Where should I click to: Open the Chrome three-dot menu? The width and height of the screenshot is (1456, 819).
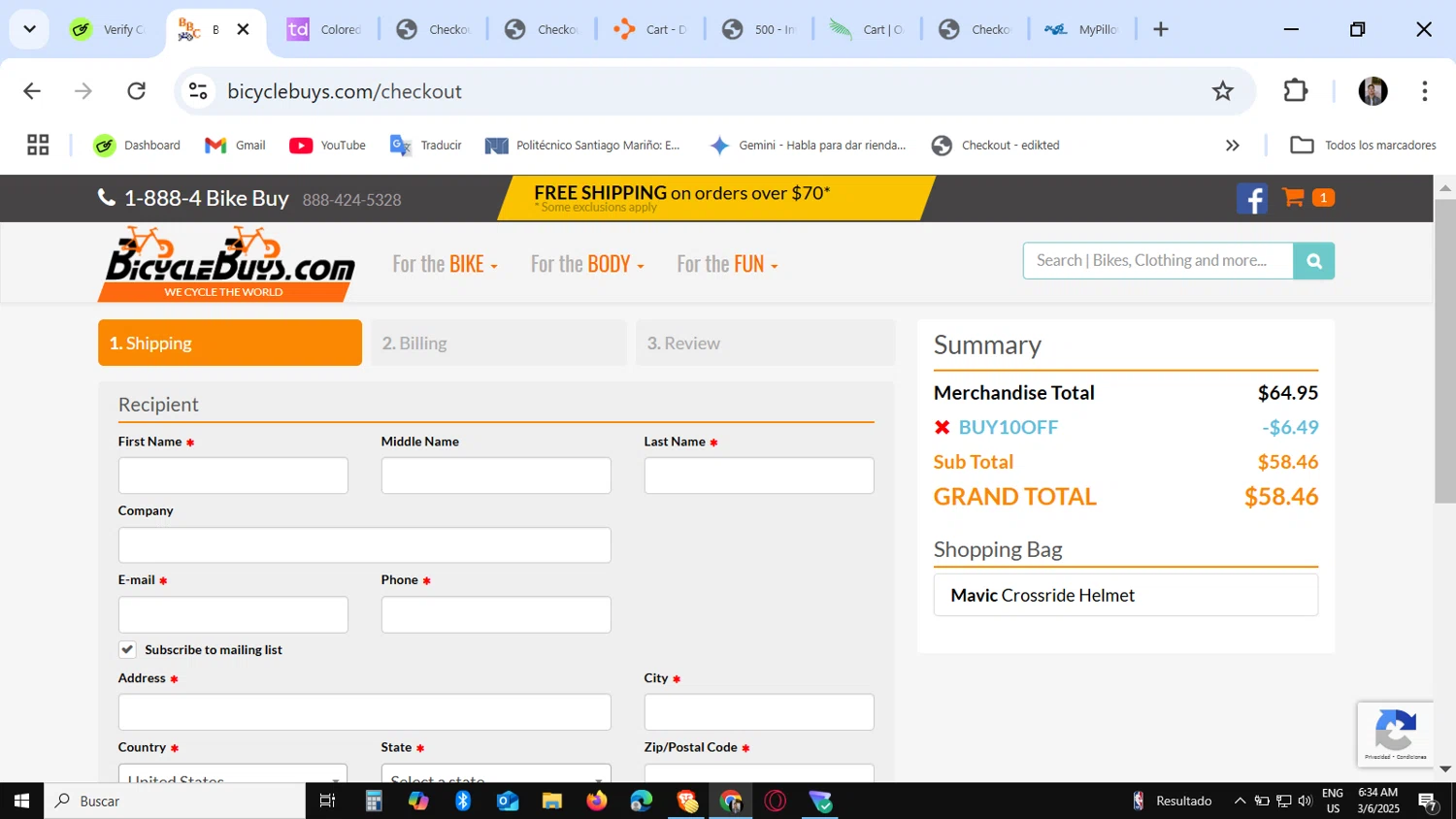1425,91
